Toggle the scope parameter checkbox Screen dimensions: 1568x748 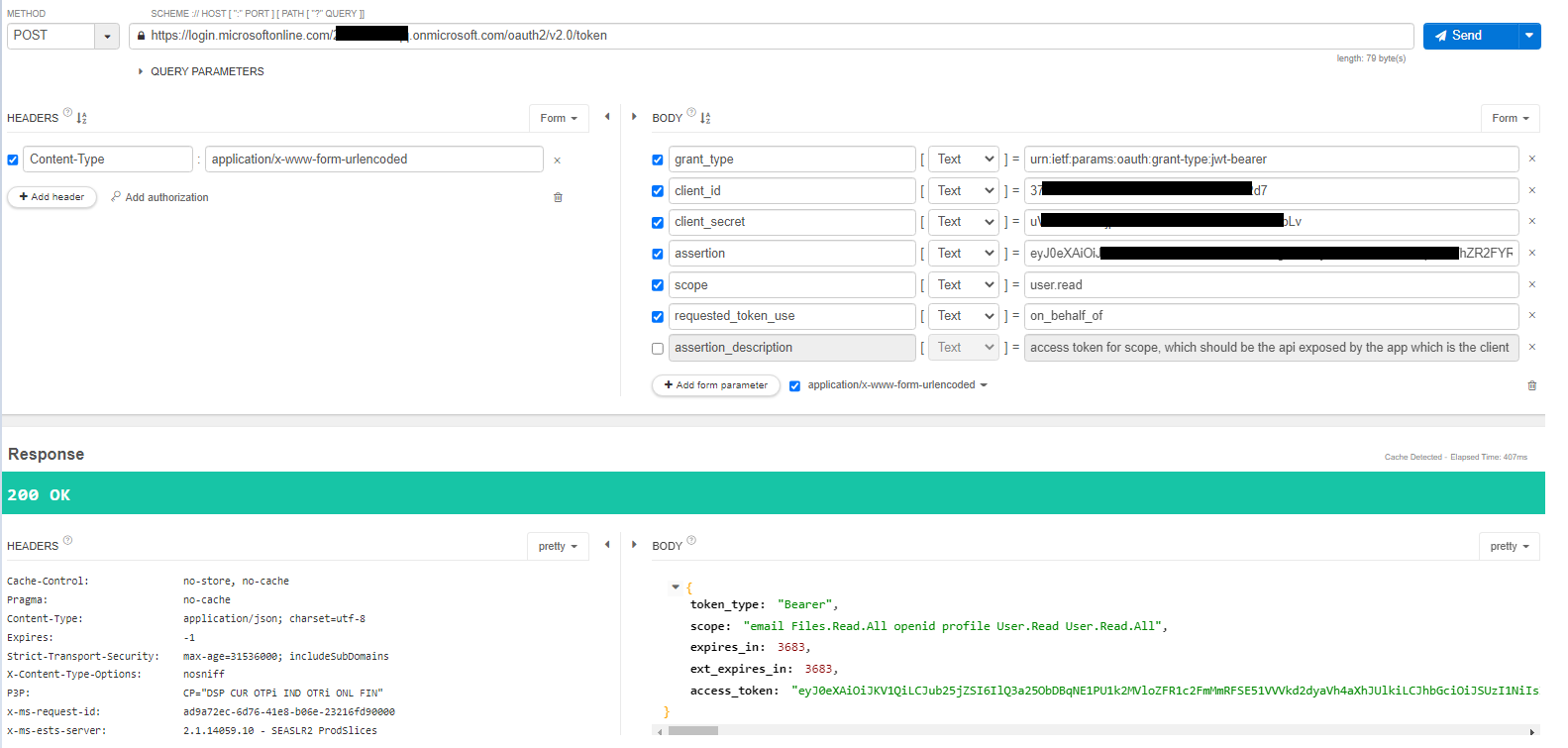click(658, 285)
